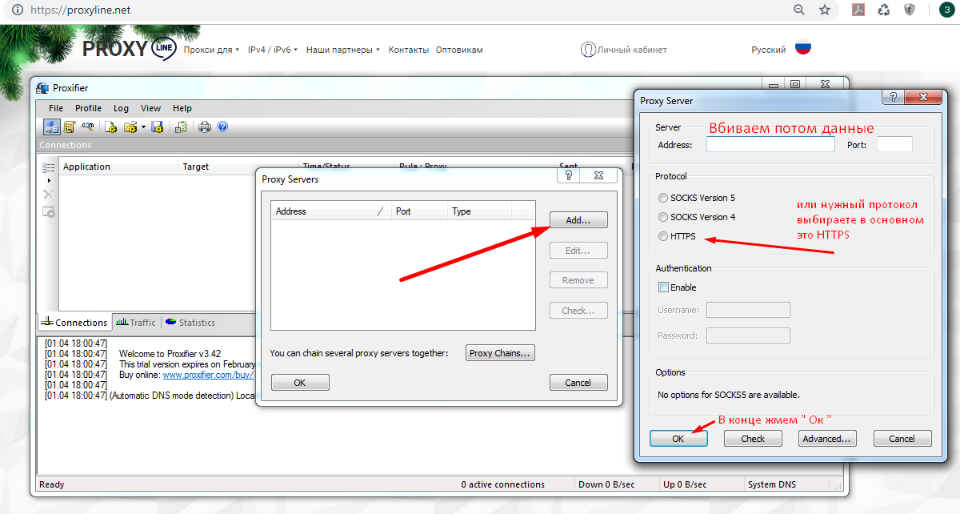Click the proxy server Address input field

click(x=770, y=145)
